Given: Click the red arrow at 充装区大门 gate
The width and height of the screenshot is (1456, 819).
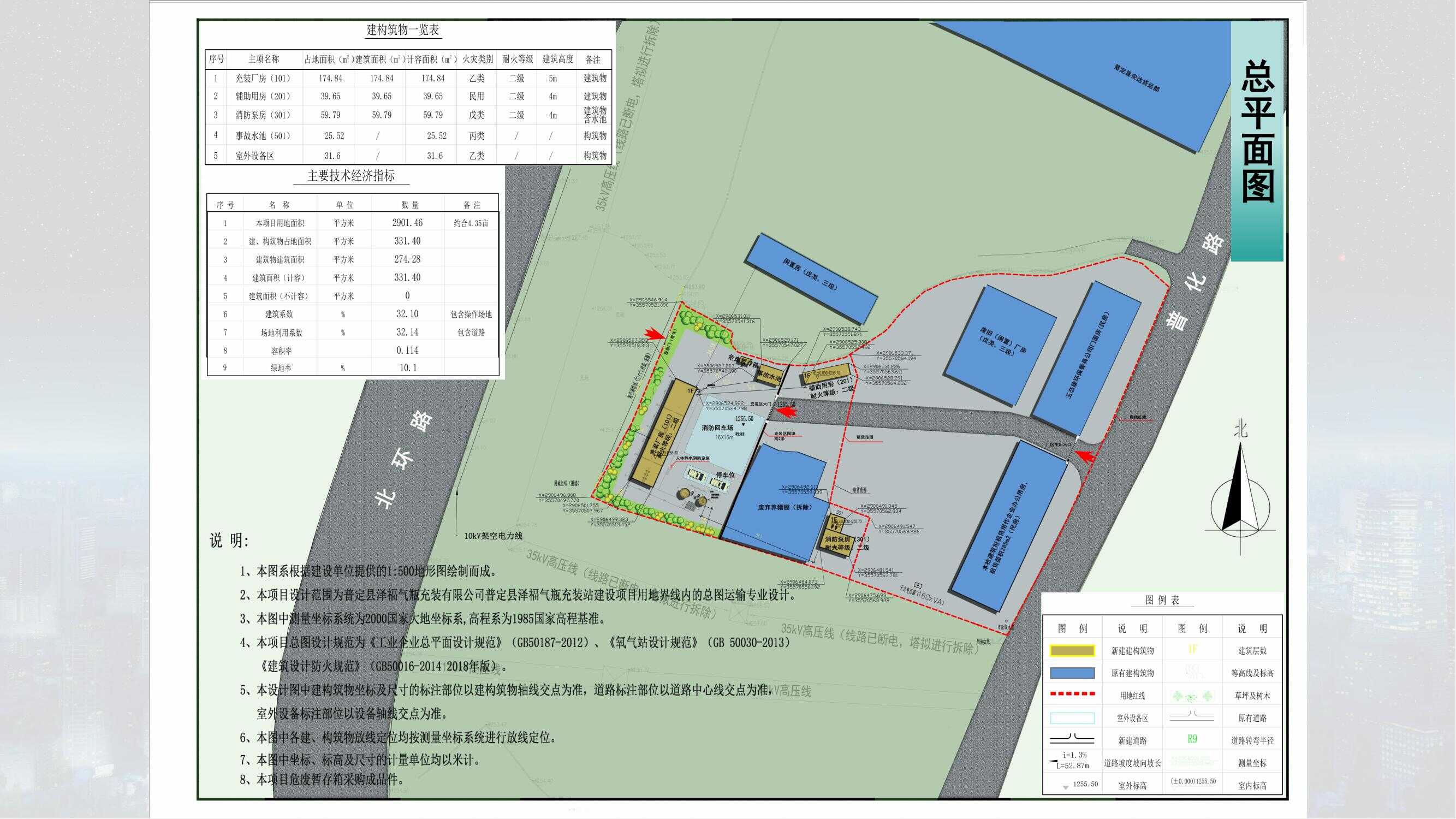Looking at the screenshot, I should point(787,412).
